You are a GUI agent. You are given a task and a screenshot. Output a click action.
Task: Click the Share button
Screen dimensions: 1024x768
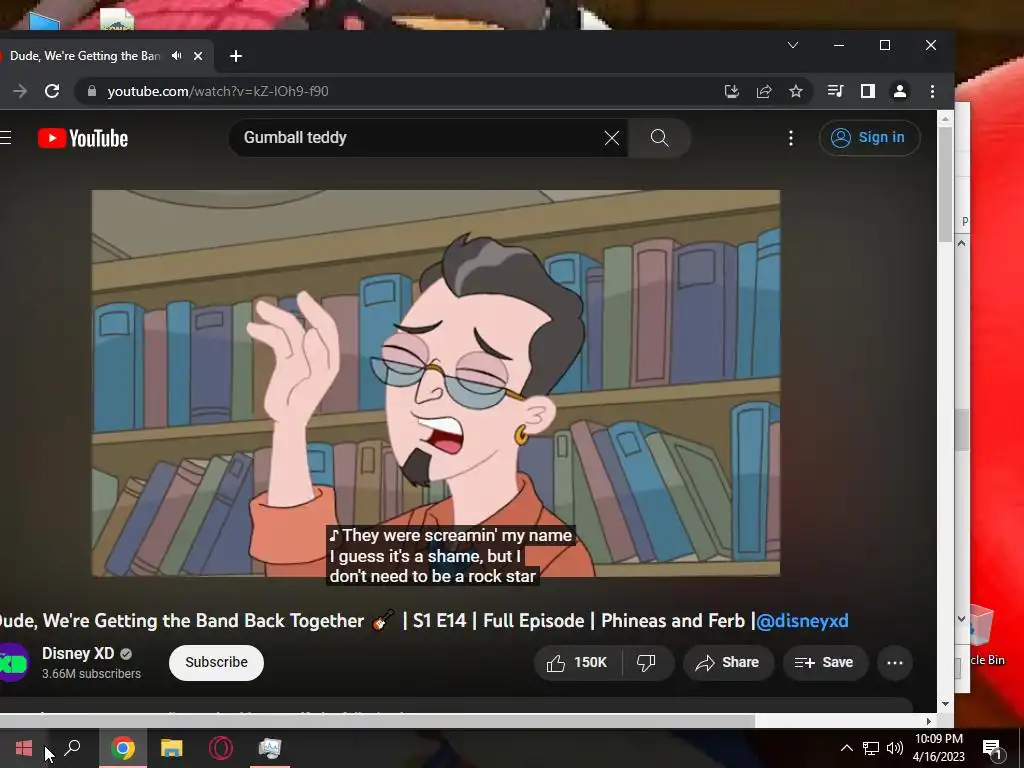point(728,663)
